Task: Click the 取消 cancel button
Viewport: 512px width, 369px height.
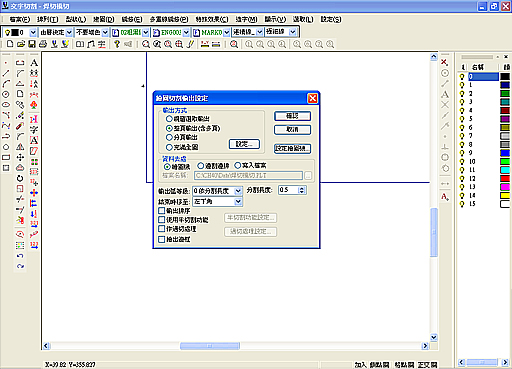Action: pos(292,130)
